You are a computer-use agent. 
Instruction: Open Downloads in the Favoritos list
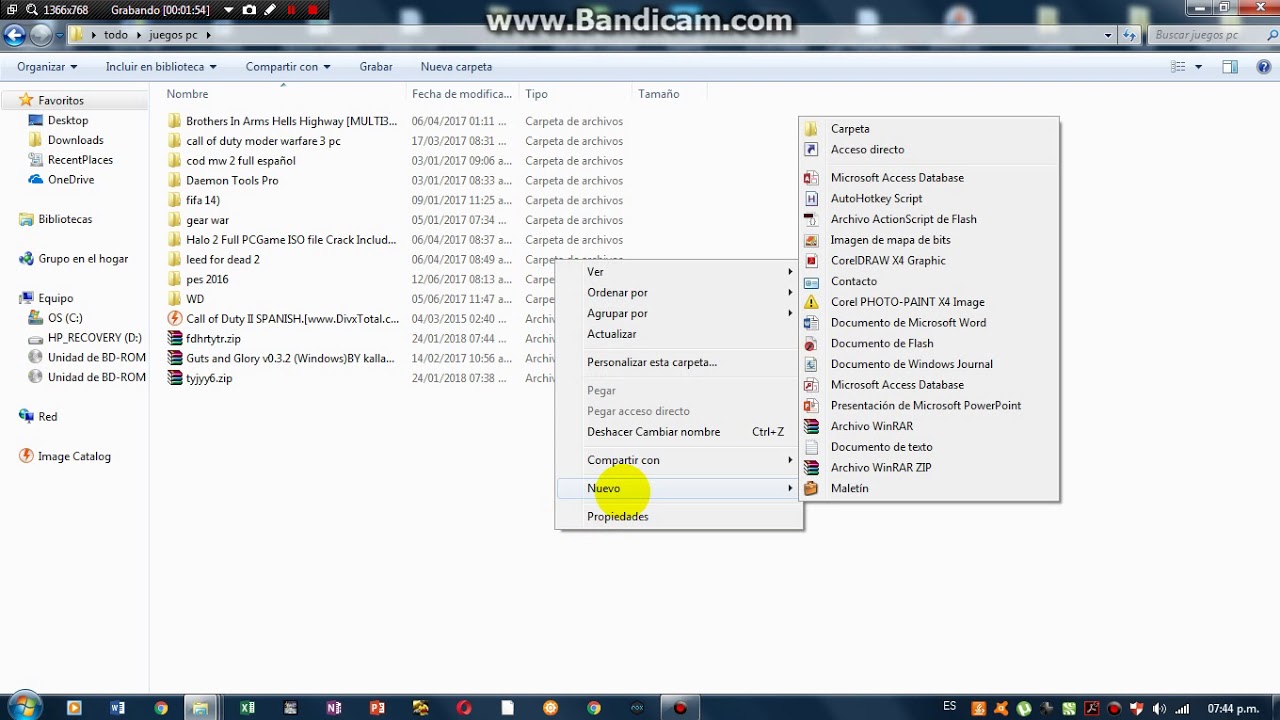click(x=75, y=140)
